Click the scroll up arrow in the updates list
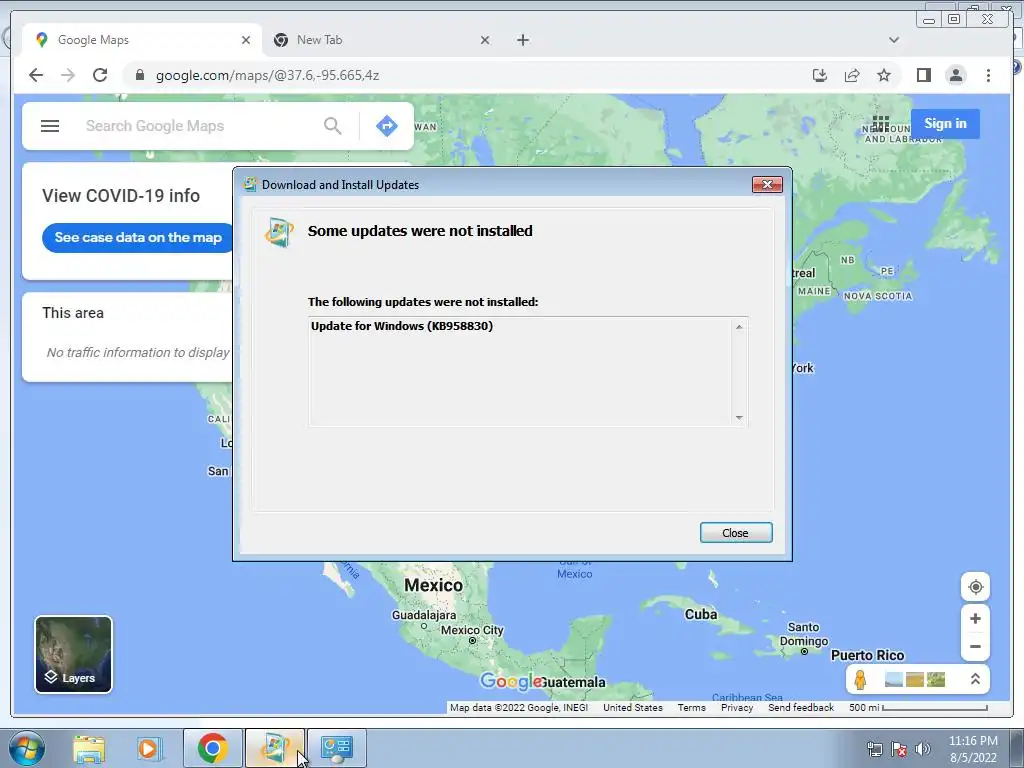Viewport: 1024px width, 768px height. [739, 327]
